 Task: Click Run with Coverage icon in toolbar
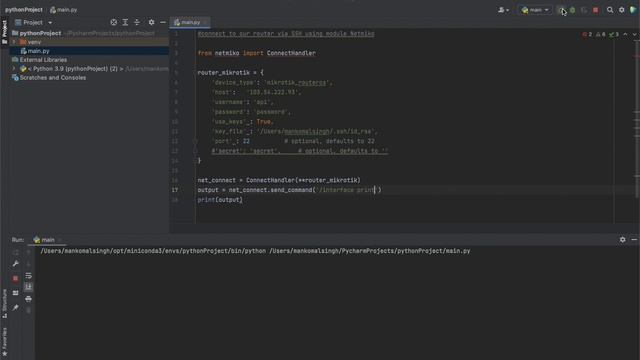pyautogui.click(x=584, y=10)
